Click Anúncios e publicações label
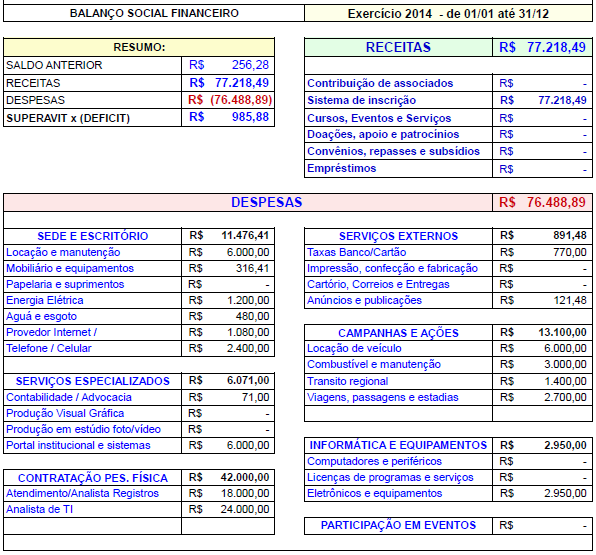This screenshot has width=596, height=555. [x=365, y=300]
